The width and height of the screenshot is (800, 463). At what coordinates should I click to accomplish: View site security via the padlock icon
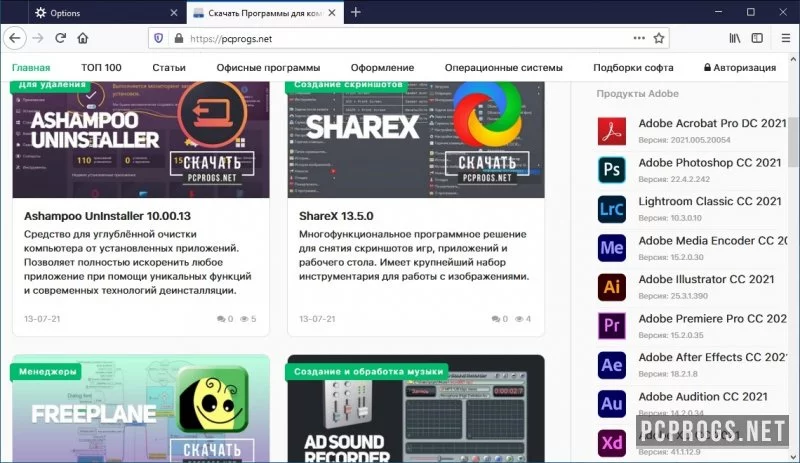click(179, 38)
